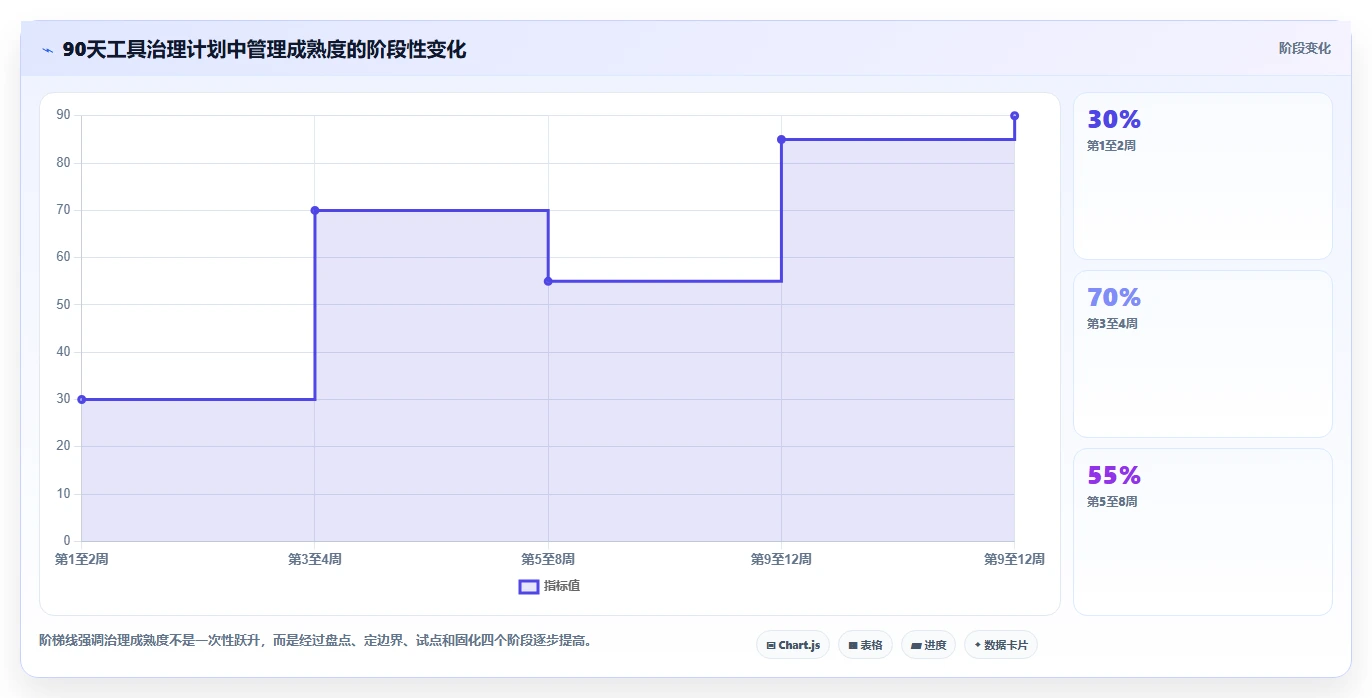This screenshot has width=1372, height=698.
Task: Click the 0 y-axis label
Action: click(x=67, y=541)
